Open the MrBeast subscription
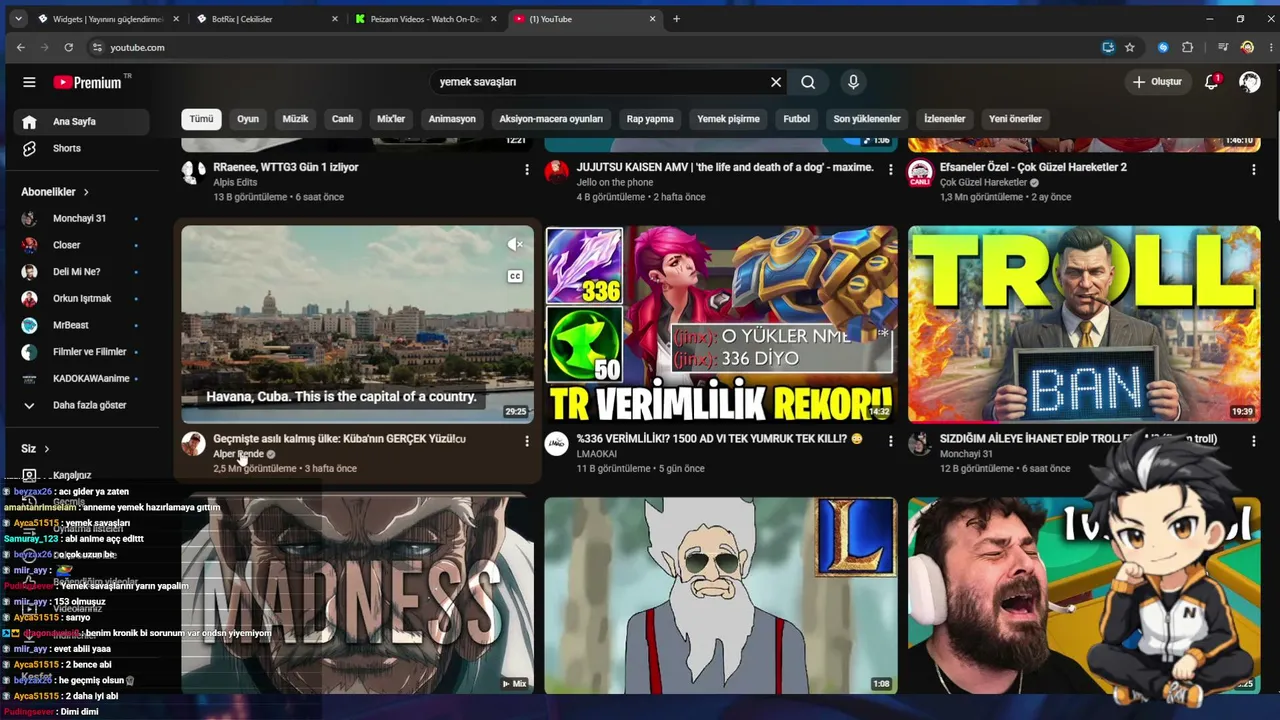The image size is (1280, 720). (x=82, y=325)
